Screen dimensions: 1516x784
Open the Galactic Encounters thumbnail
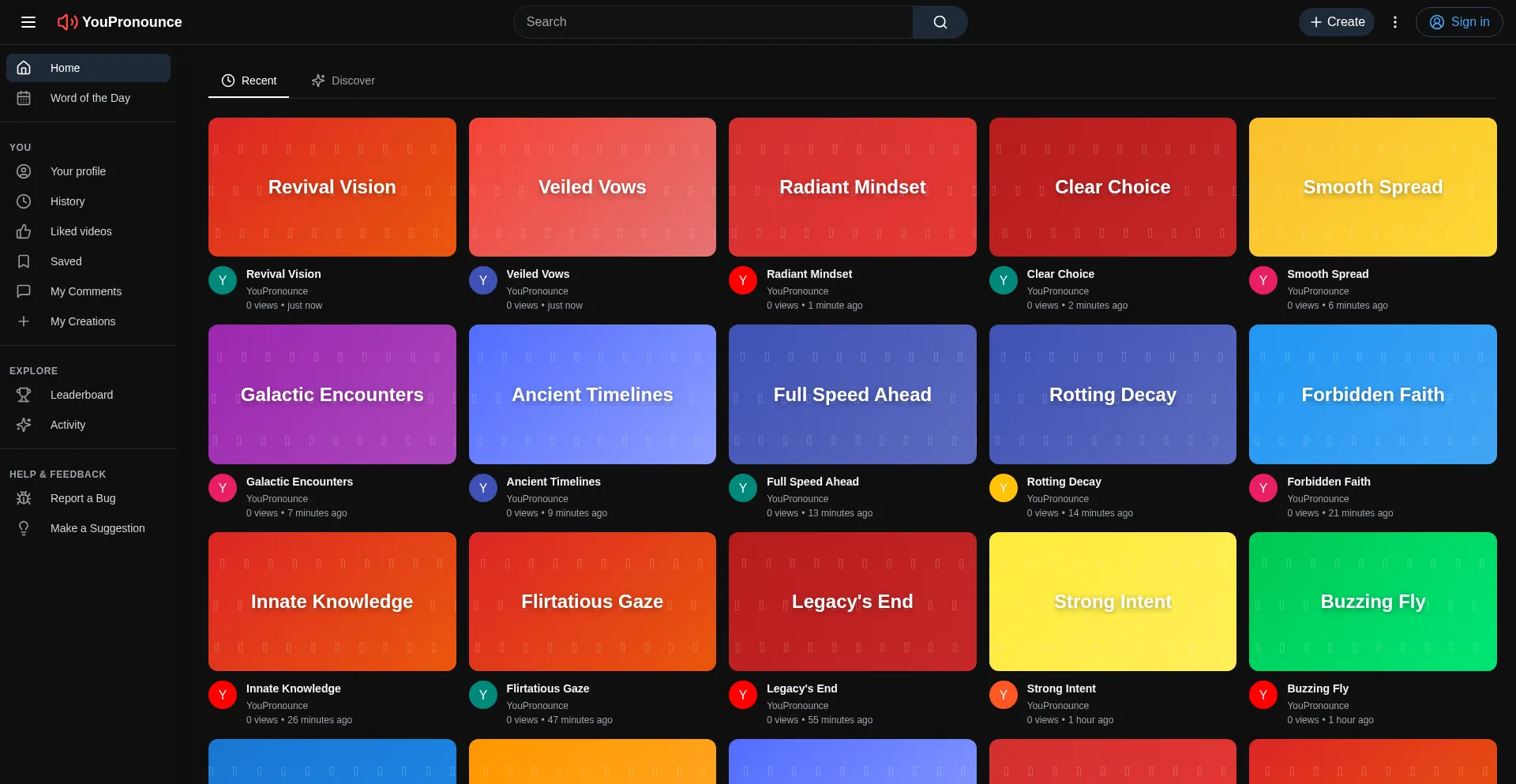[x=332, y=394]
